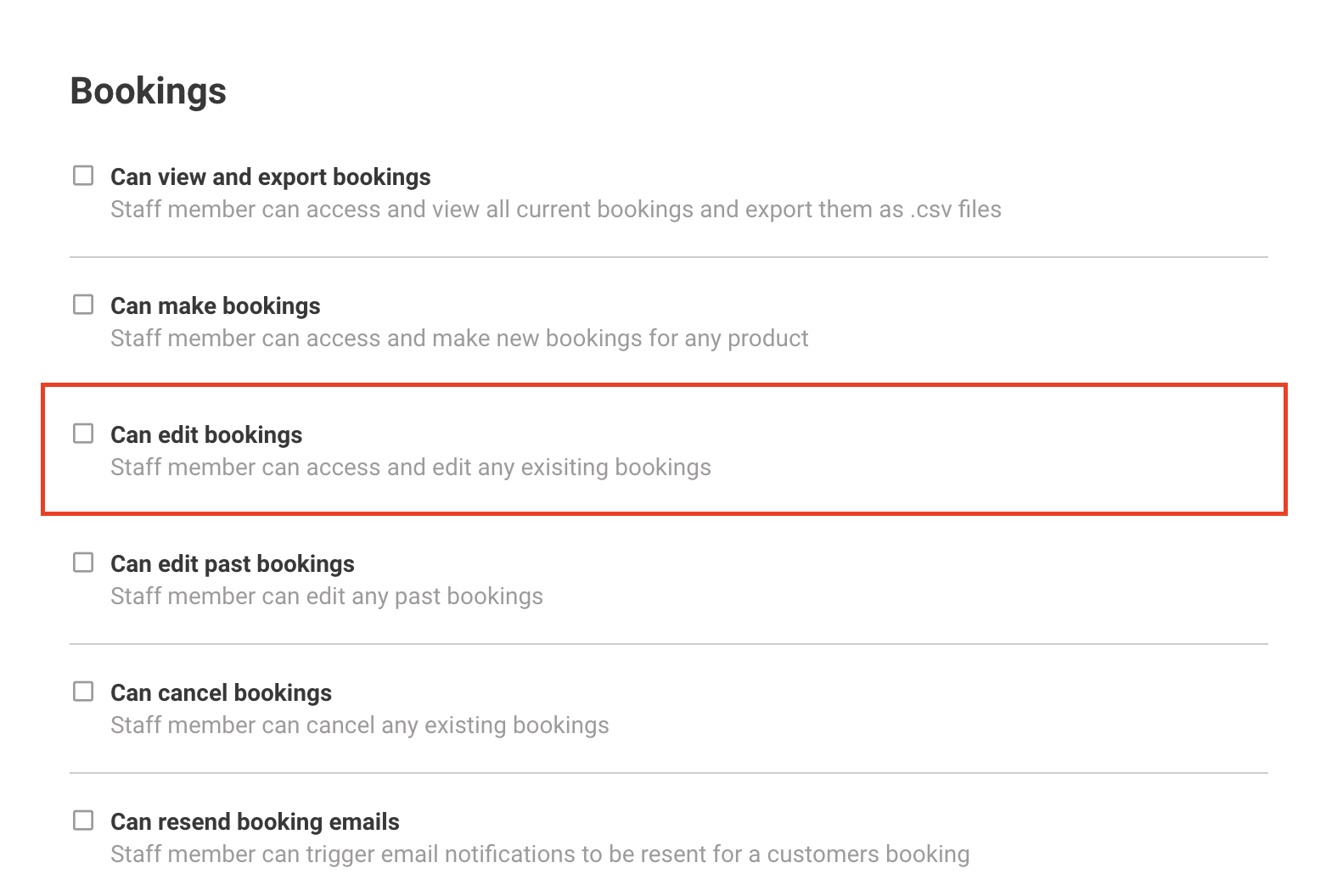Enable the 'Can view and export bookings' checkbox

pyautogui.click(x=83, y=176)
